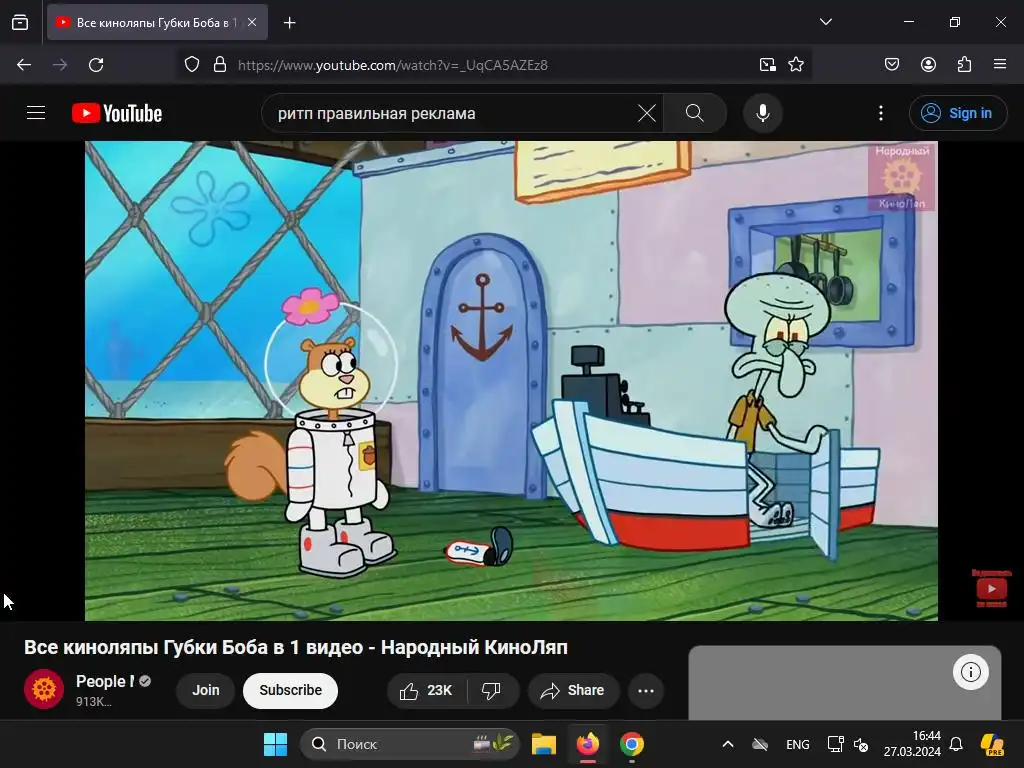Click the Sign in button
Screen dimensions: 1024x768
[958, 113]
